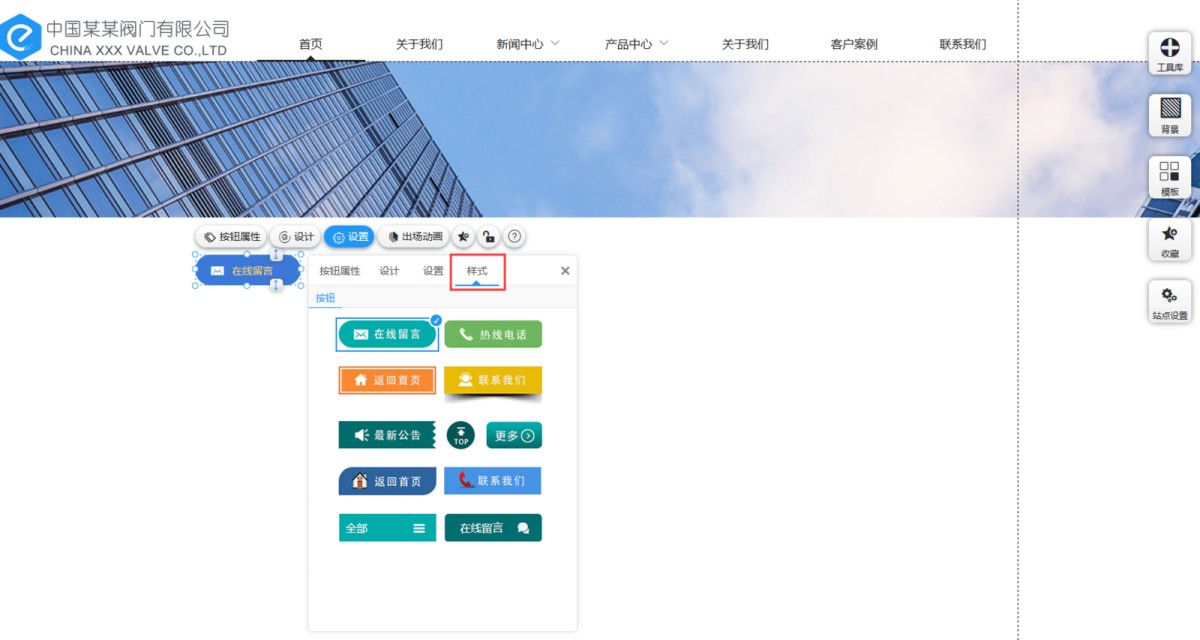
Task: Open the 工具库 toolbox icon
Action: click(1169, 52)
